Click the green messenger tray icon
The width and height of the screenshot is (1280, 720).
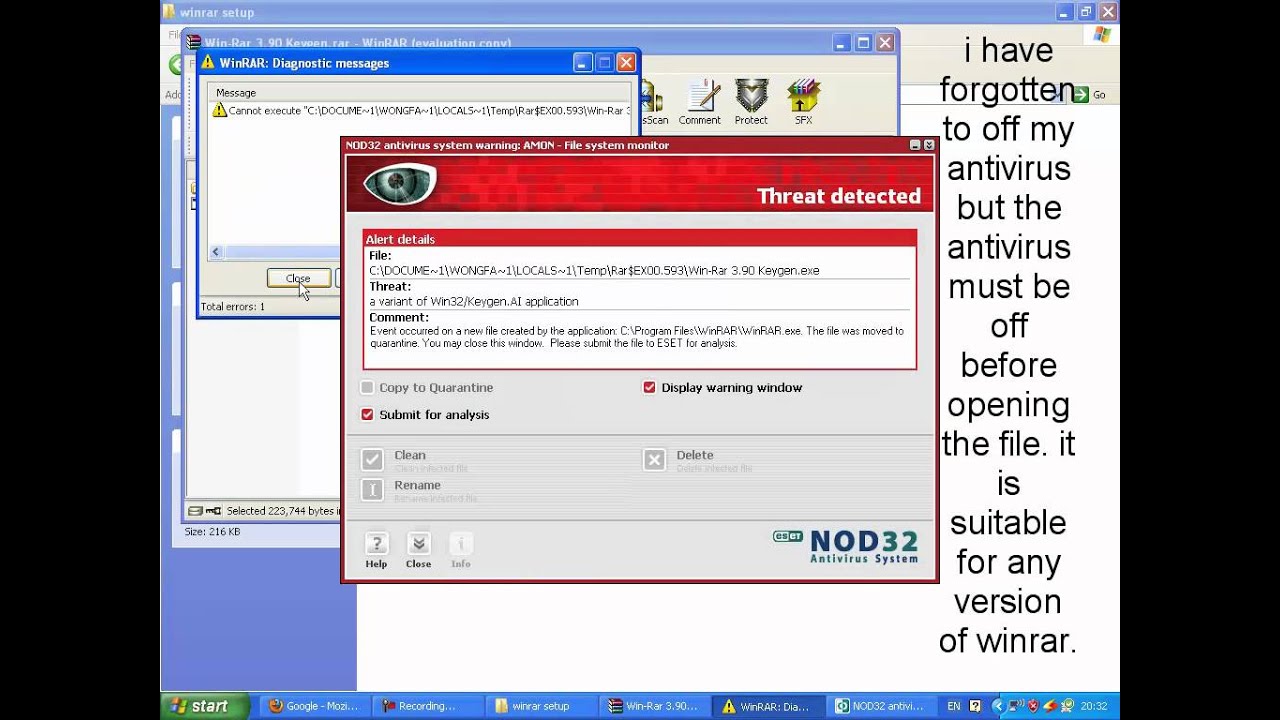pyautogui.click(x=1068, y=706)
